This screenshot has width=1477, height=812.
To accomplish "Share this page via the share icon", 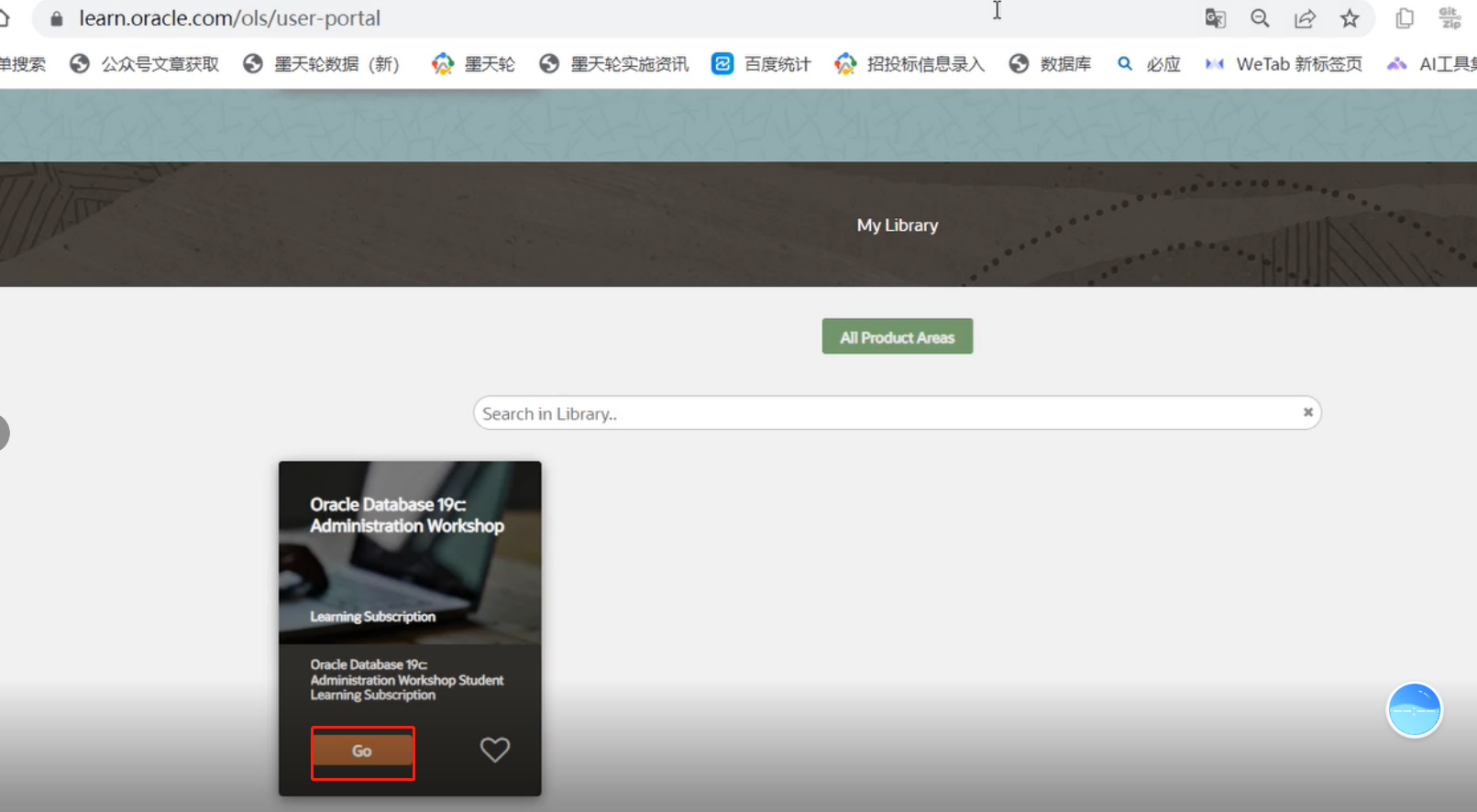I will coord(1305,18).
